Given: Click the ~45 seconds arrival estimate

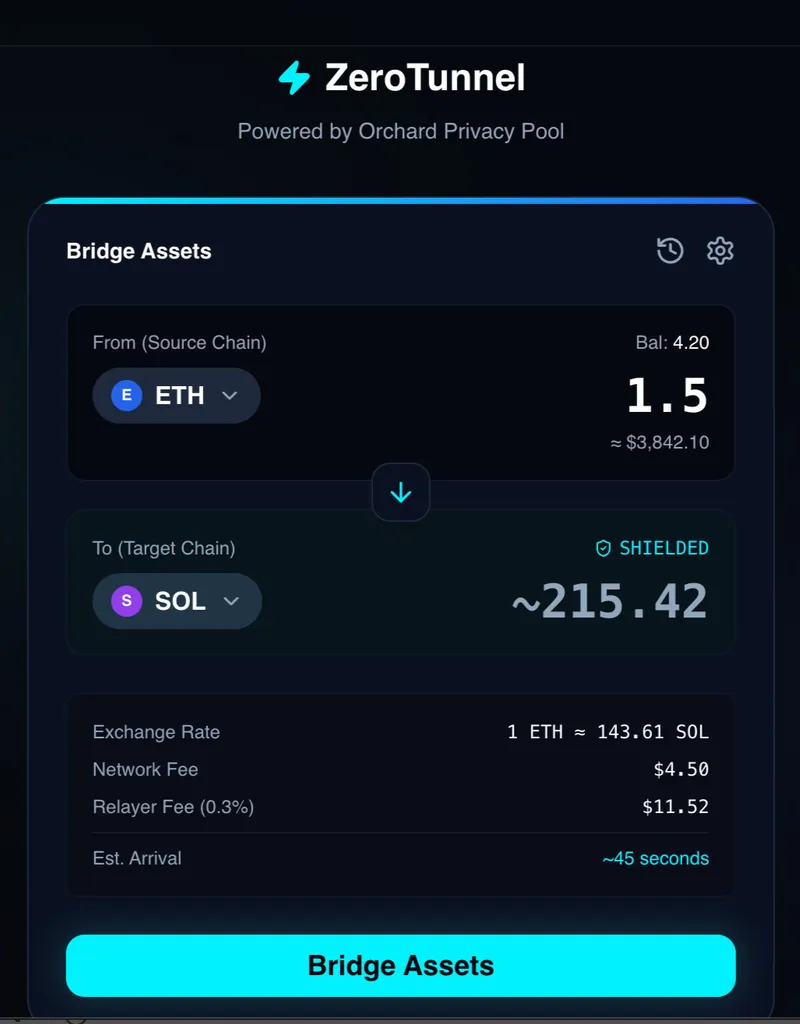Looking at the screenshot, I should tap(655, 858).
